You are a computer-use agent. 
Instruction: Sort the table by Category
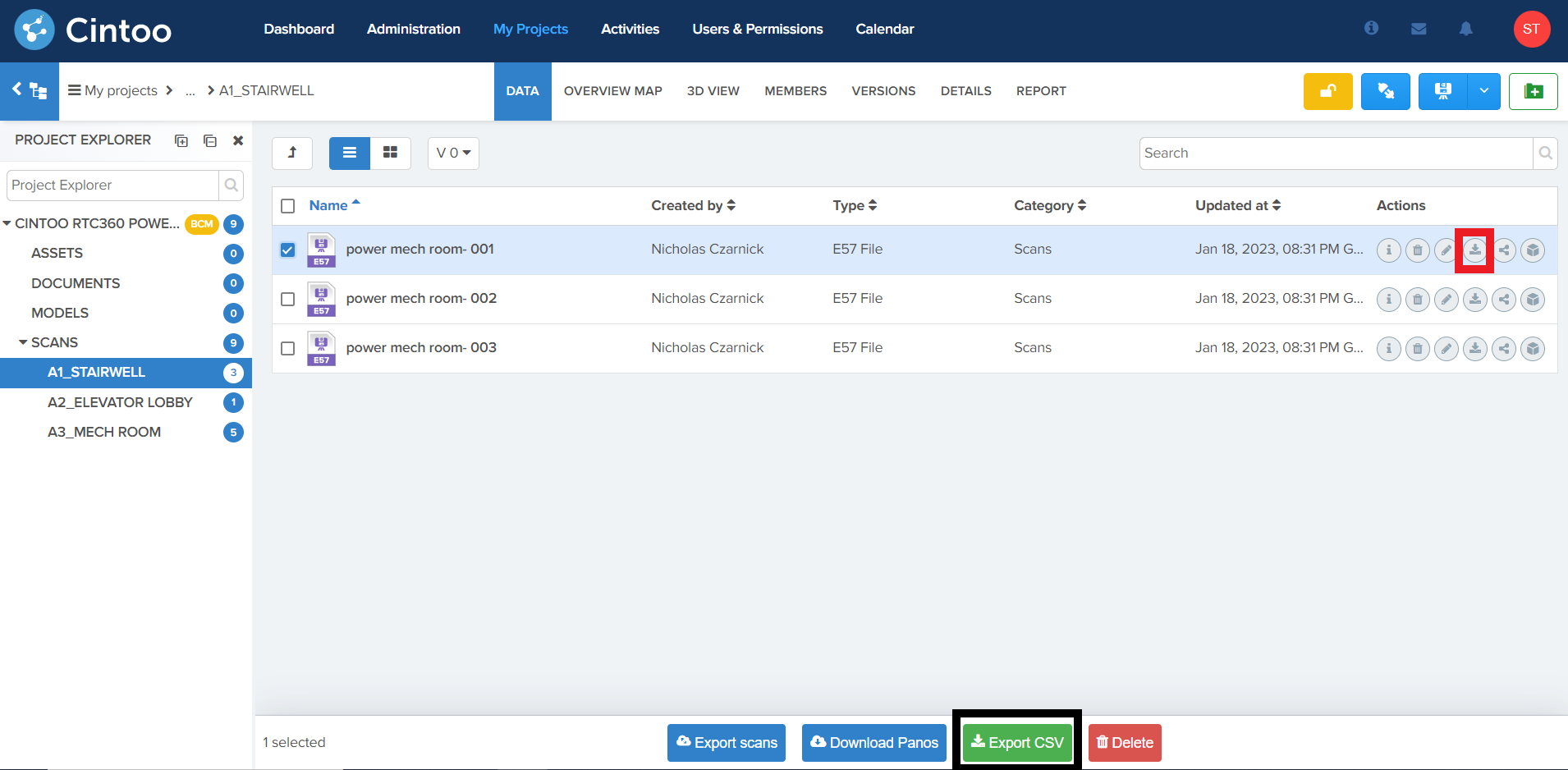click(x=1050, y=205)
